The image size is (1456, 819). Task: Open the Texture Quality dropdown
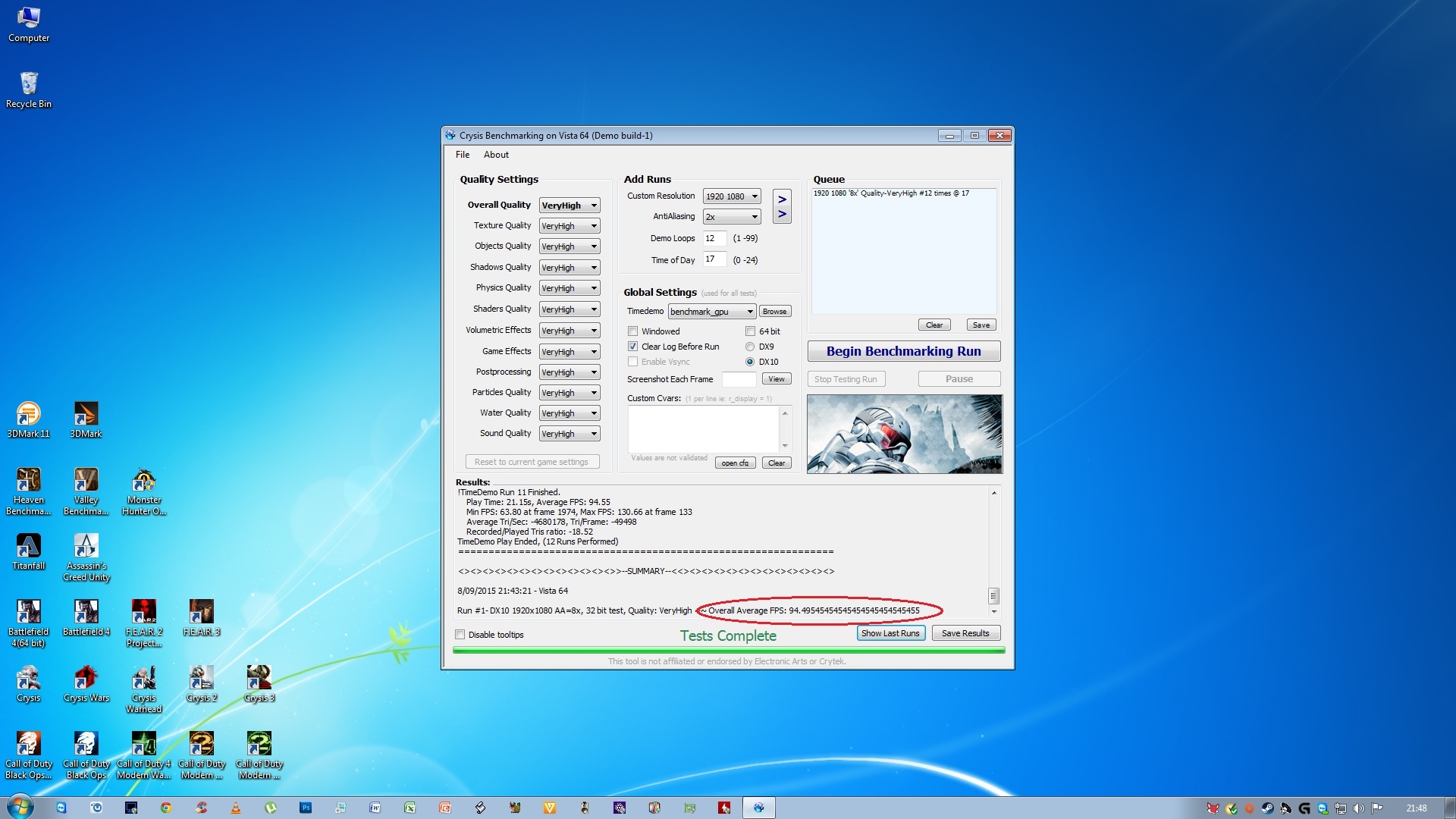[570, 226]
